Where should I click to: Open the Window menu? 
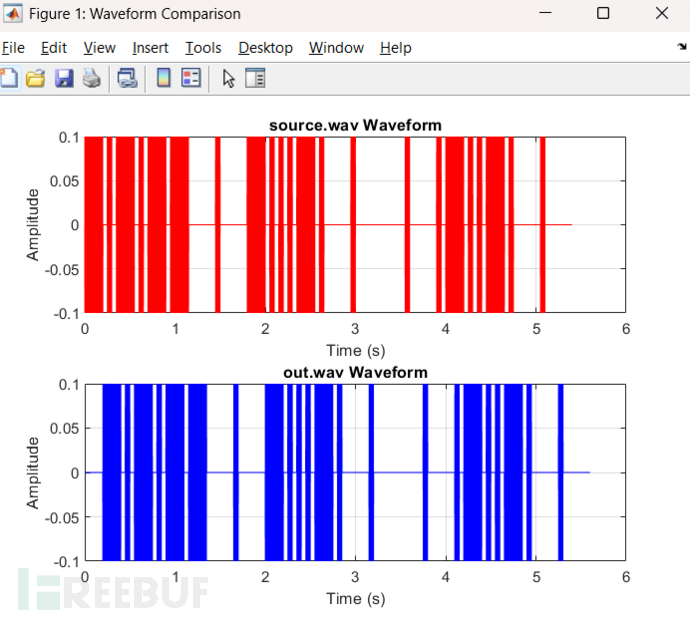336,48
